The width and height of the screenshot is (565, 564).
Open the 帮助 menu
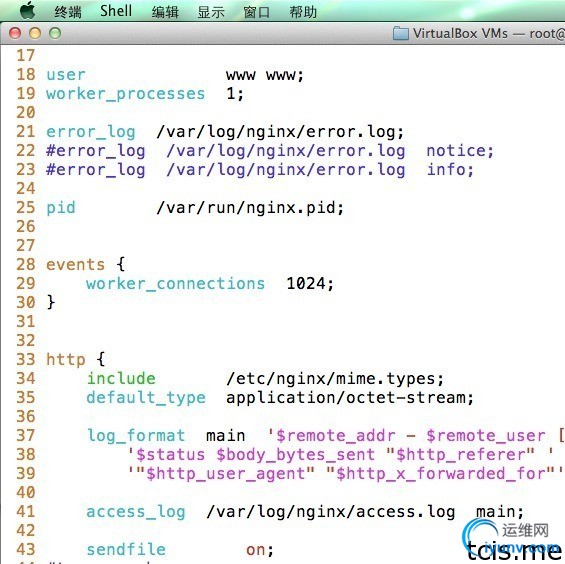(x=303, y=12)
